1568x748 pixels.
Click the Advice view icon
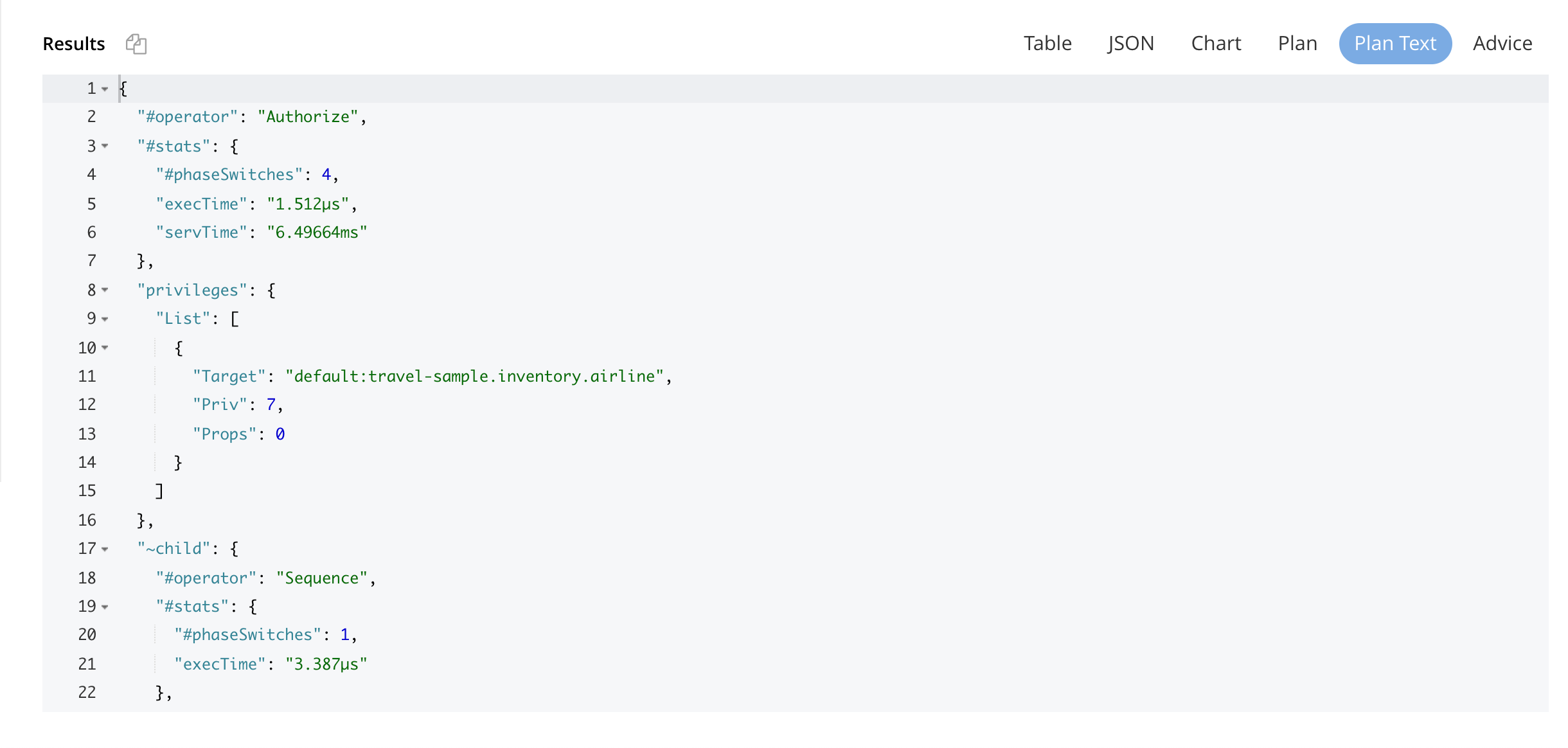point(1503,43)
